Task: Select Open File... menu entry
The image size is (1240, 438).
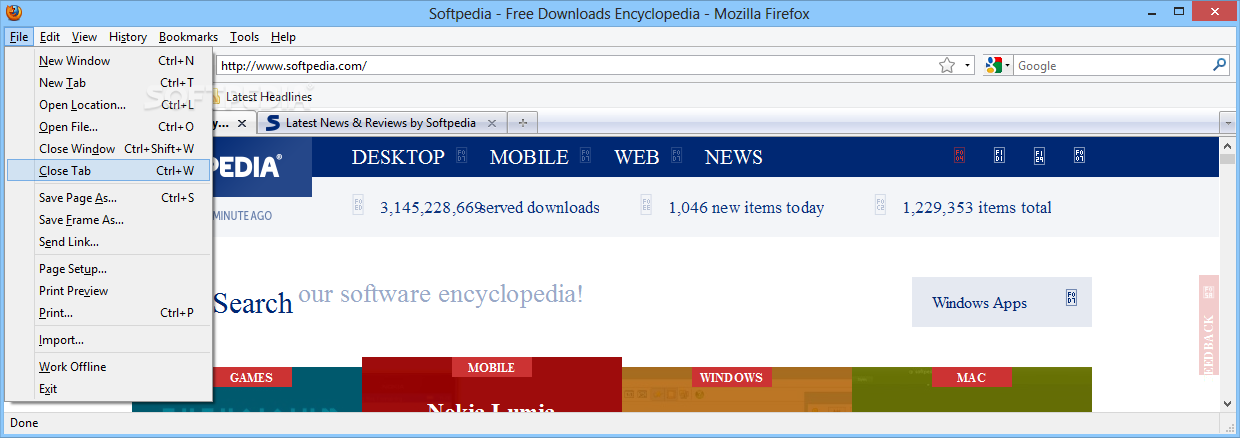Action: pos(109,127)
